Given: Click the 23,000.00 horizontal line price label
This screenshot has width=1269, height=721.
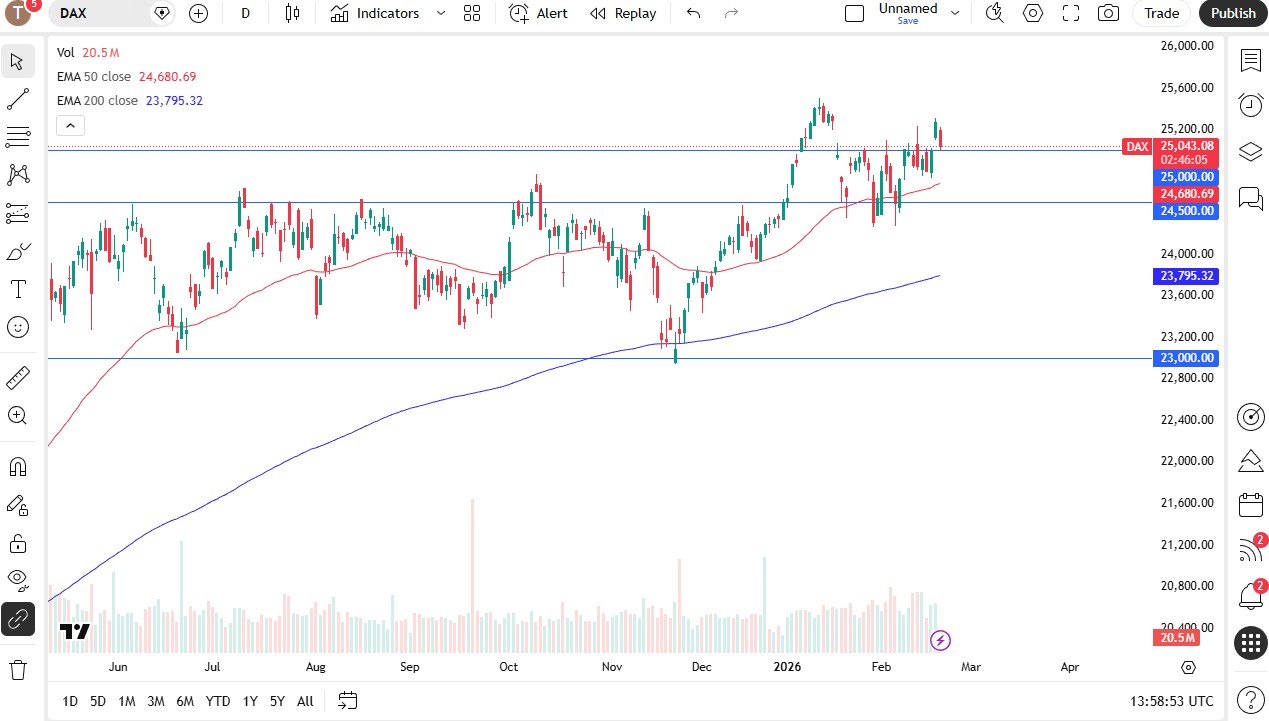Looking at the screenshot, I should click(x=1187, y=358).
